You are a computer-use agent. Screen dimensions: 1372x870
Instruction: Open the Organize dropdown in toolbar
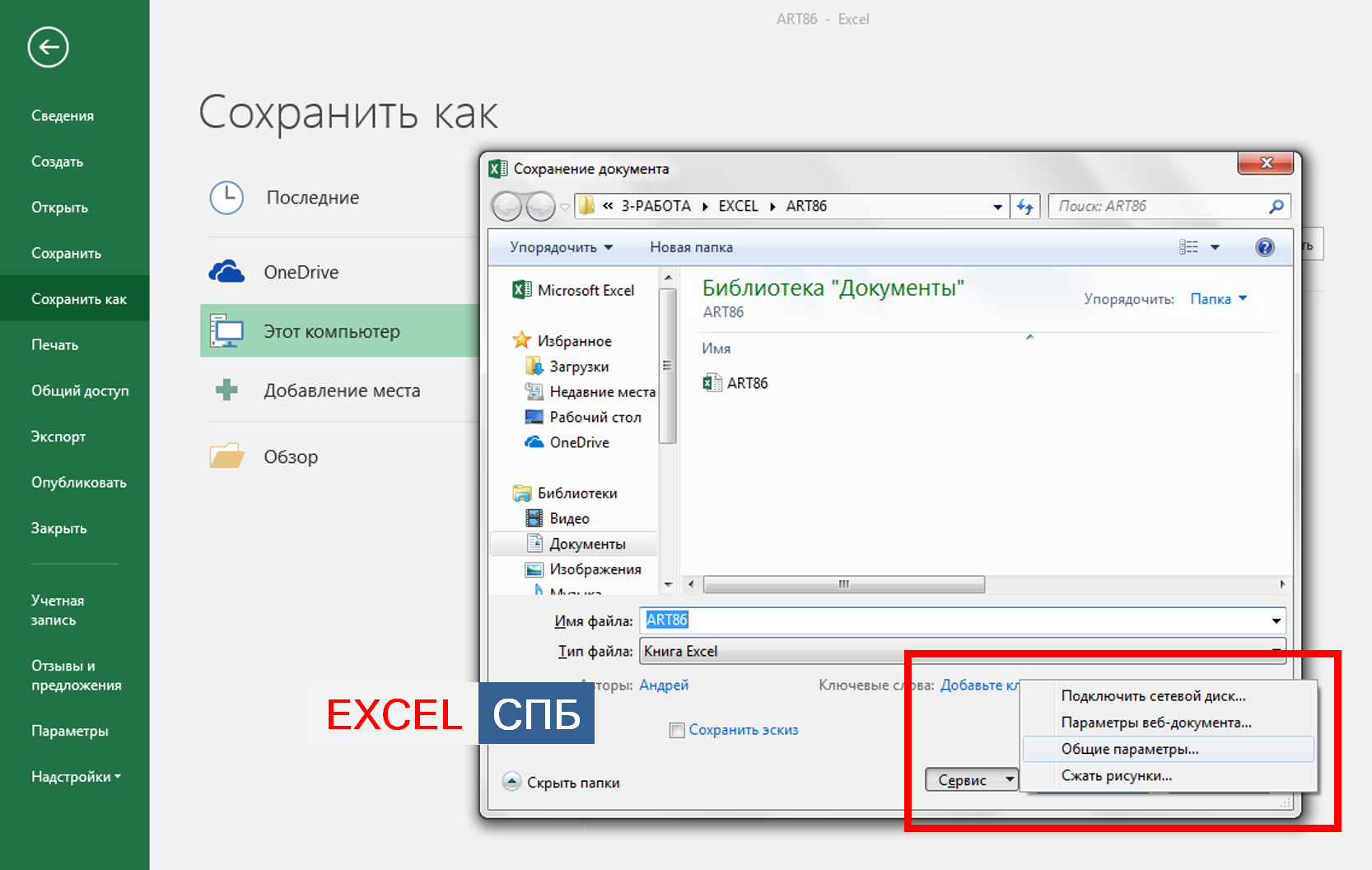(561, 247)
